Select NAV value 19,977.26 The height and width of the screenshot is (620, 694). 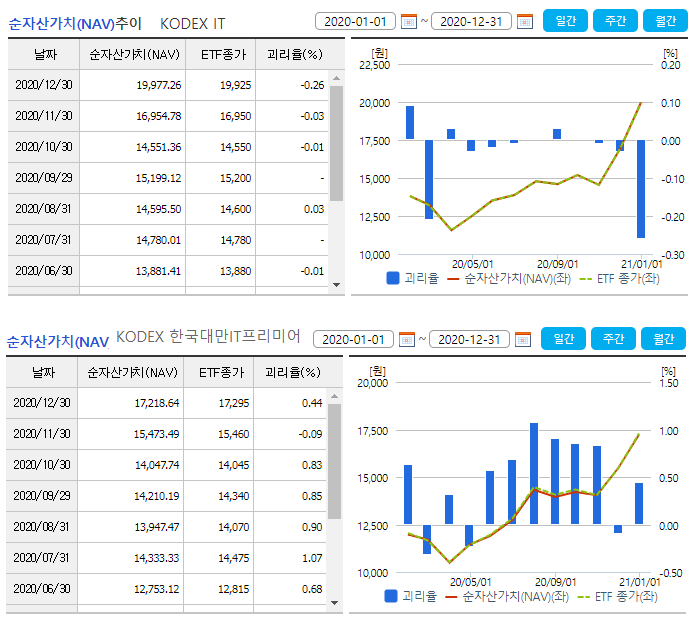tap(158, 85)
